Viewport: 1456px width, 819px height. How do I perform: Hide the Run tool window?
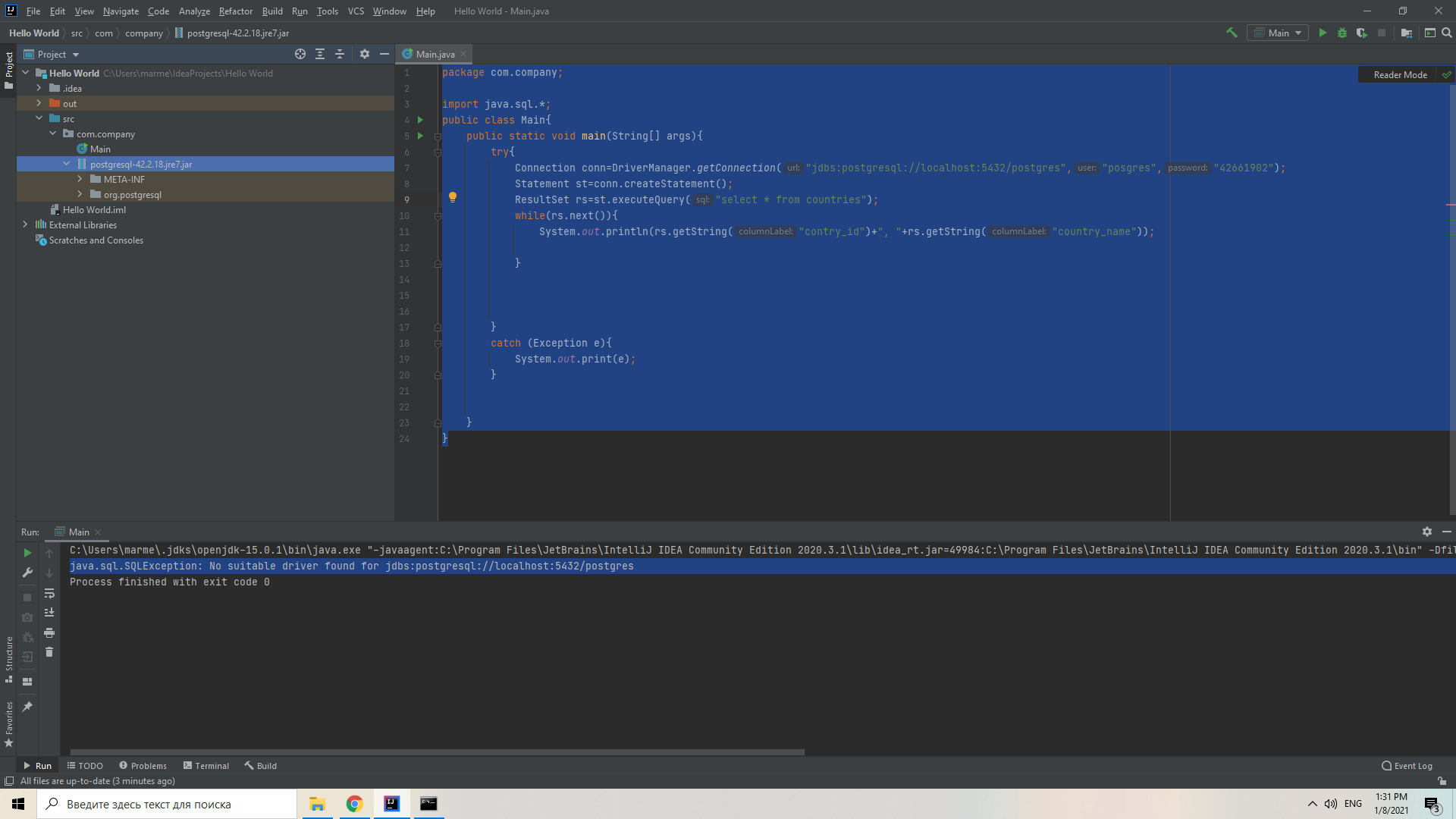coord(1447,532)
